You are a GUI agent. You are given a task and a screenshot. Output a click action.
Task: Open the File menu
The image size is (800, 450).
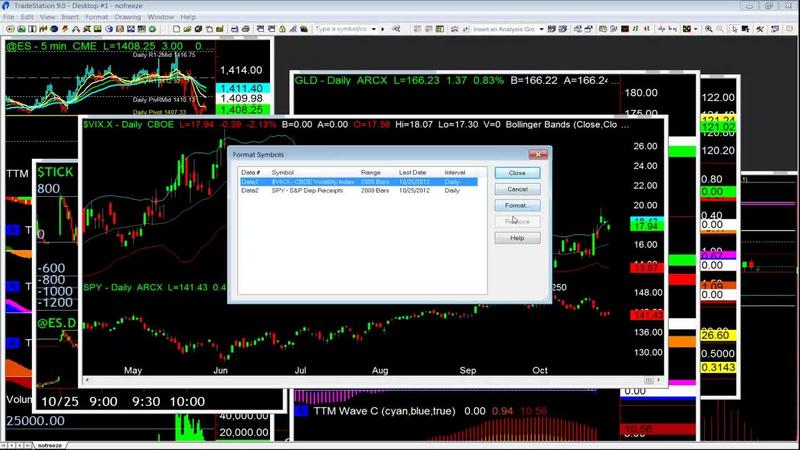coord(9,17)
